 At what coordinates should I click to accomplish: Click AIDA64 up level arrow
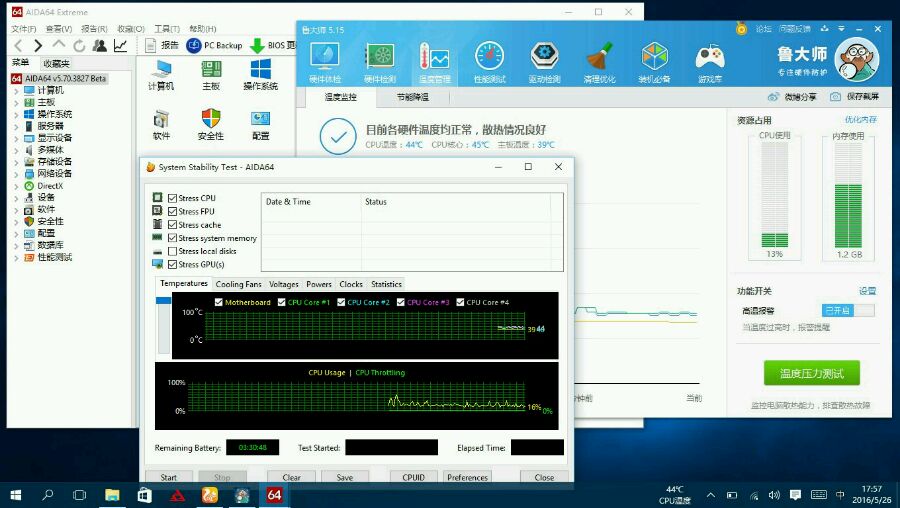[x=59, y=45]
